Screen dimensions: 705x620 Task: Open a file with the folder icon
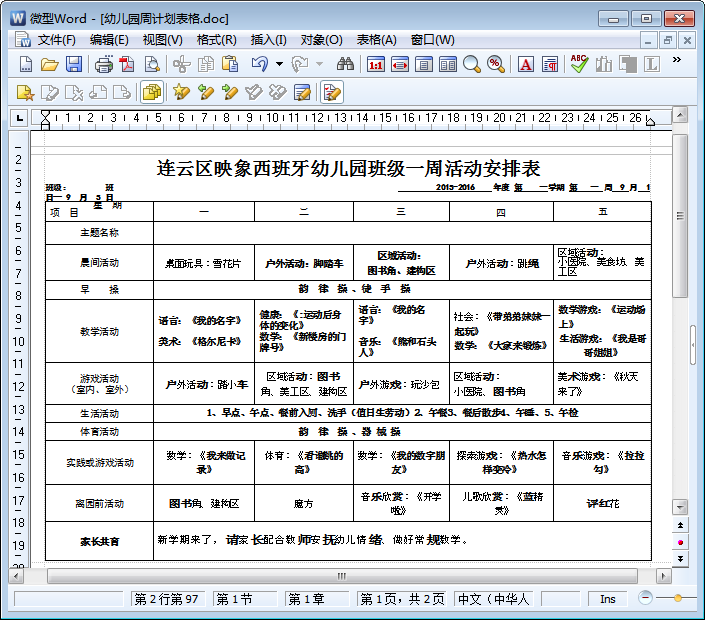49,64
